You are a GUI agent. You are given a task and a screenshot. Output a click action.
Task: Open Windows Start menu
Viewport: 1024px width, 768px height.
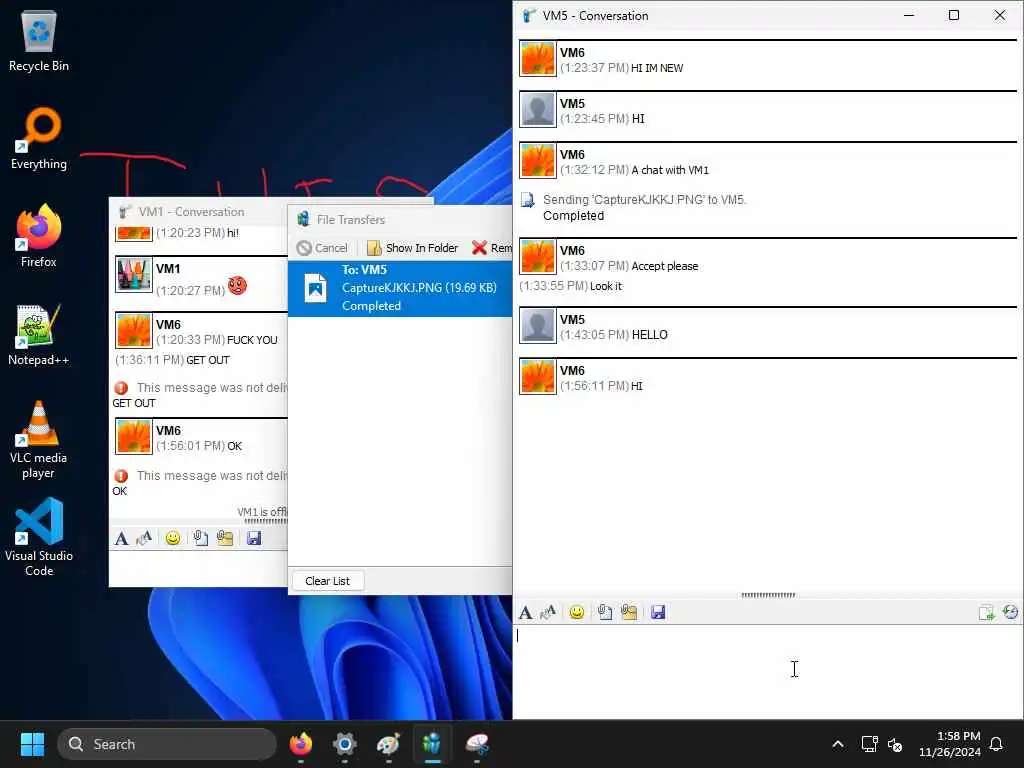(x=32, y=744)
